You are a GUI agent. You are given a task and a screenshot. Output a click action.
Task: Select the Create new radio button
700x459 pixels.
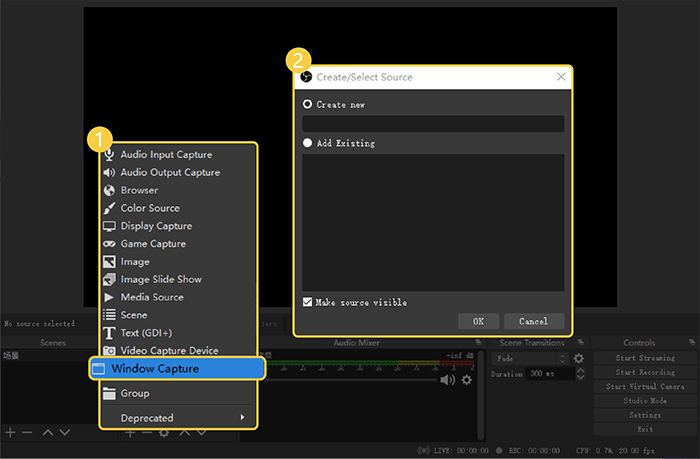pos(308,104)
